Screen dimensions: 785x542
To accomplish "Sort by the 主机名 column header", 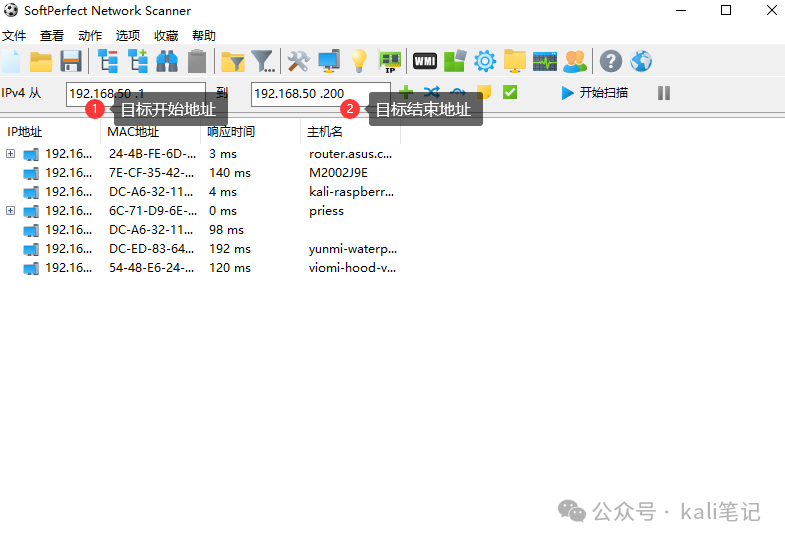I will 351,132.
